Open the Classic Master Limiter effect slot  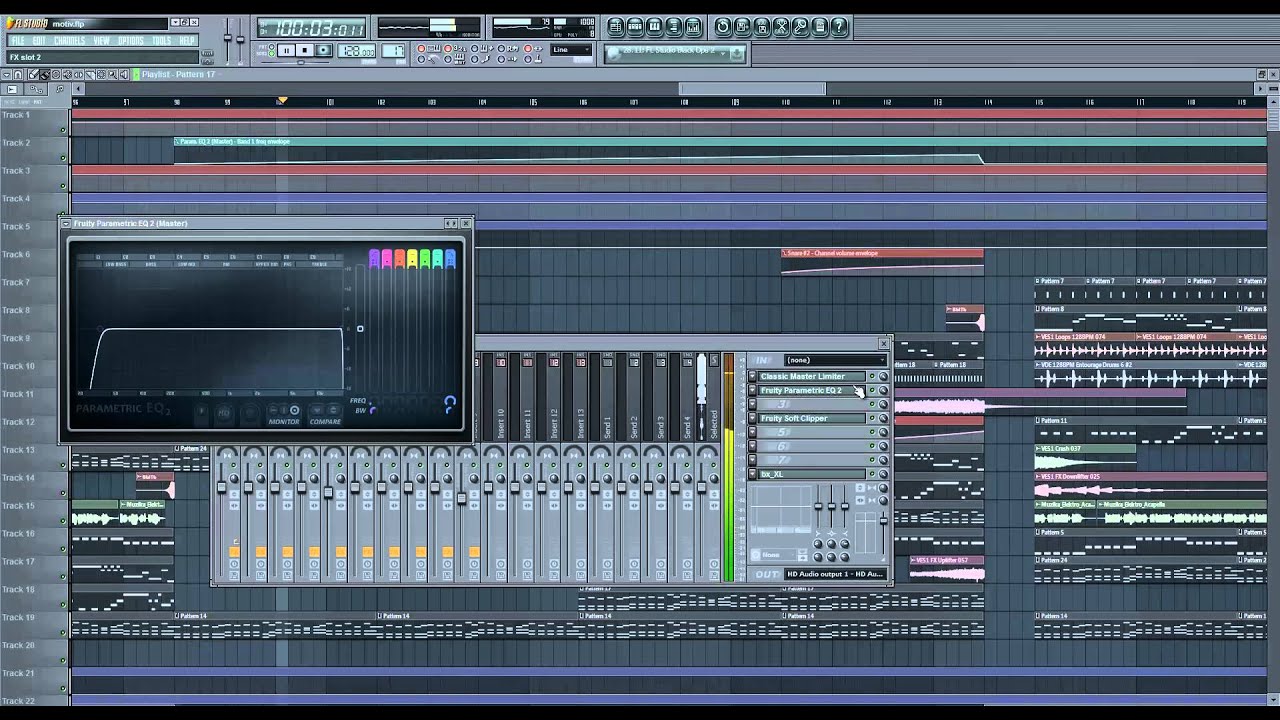(811, 377)
